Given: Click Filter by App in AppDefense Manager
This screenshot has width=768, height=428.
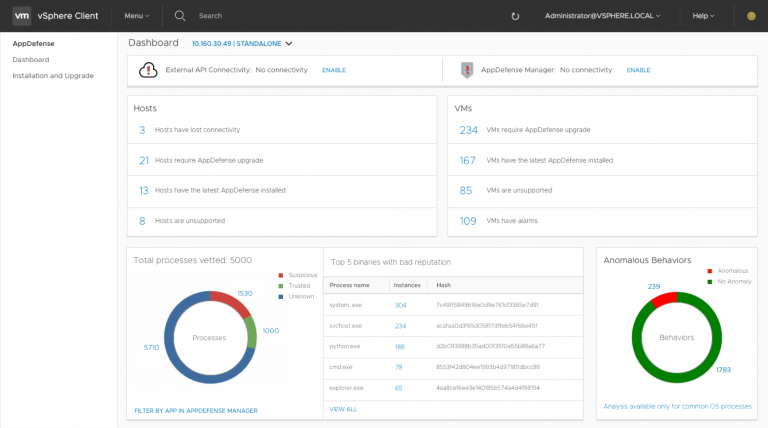Looking at the screenshot, I should point(196,411).
